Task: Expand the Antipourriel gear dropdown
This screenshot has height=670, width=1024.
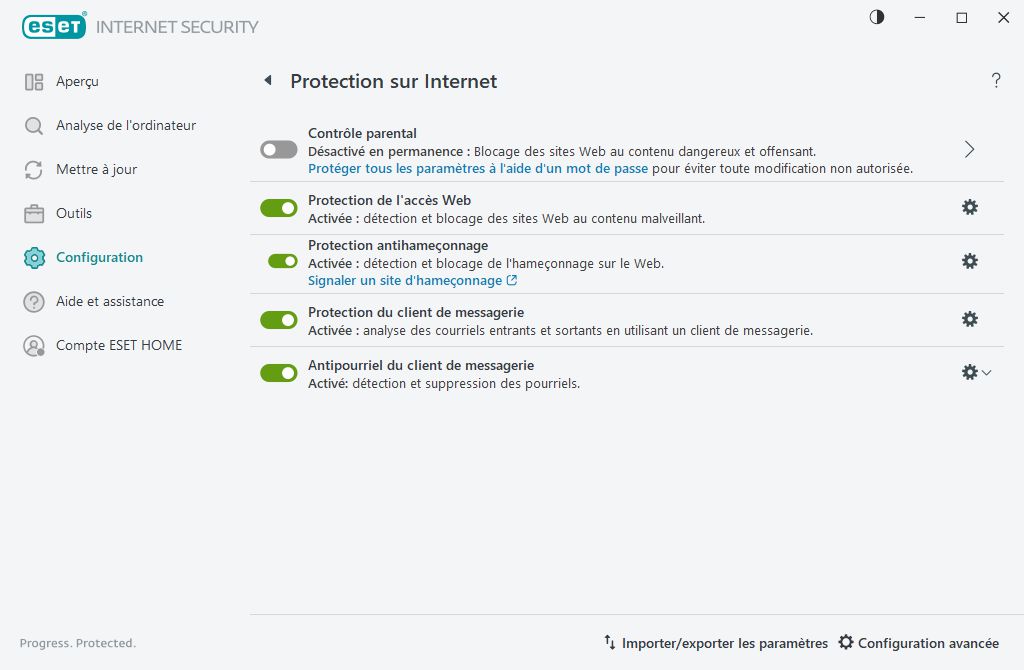Action: [987, 372]
